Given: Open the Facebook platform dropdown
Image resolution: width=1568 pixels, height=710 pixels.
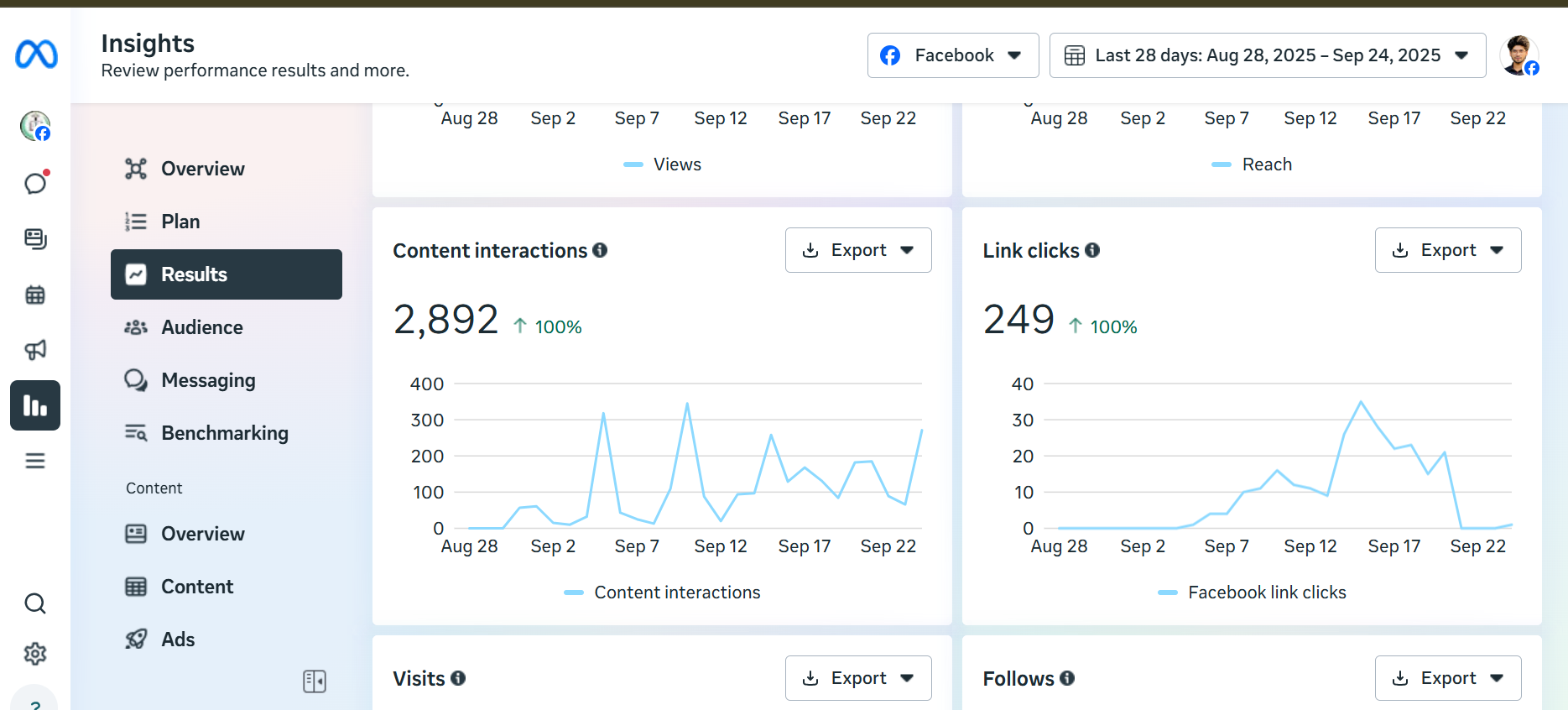Looking at the screenshot, I should click(953, 55).
